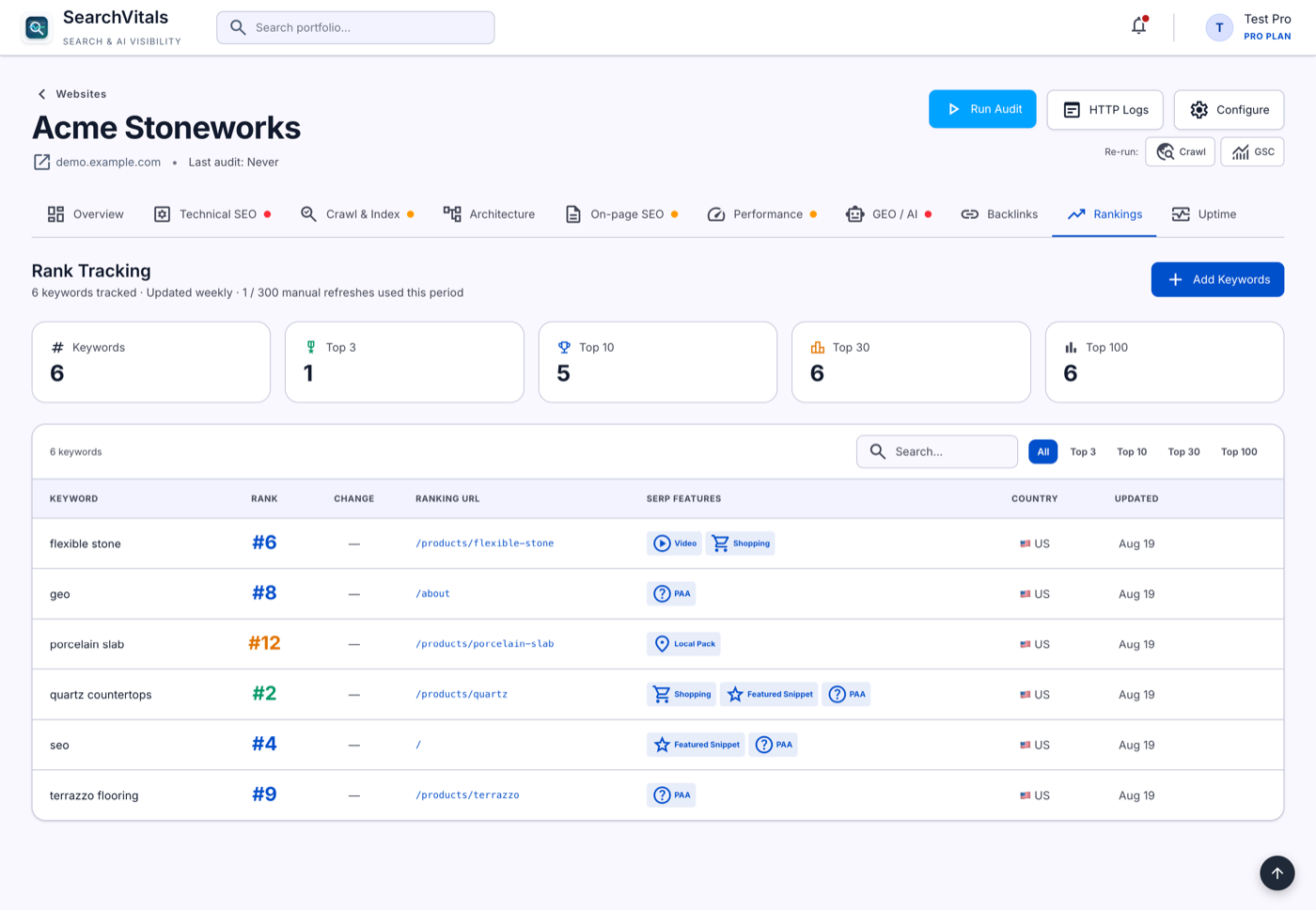Open /about ranking URL
Viewport: 1316px width, 912px height.
point(432,594)
